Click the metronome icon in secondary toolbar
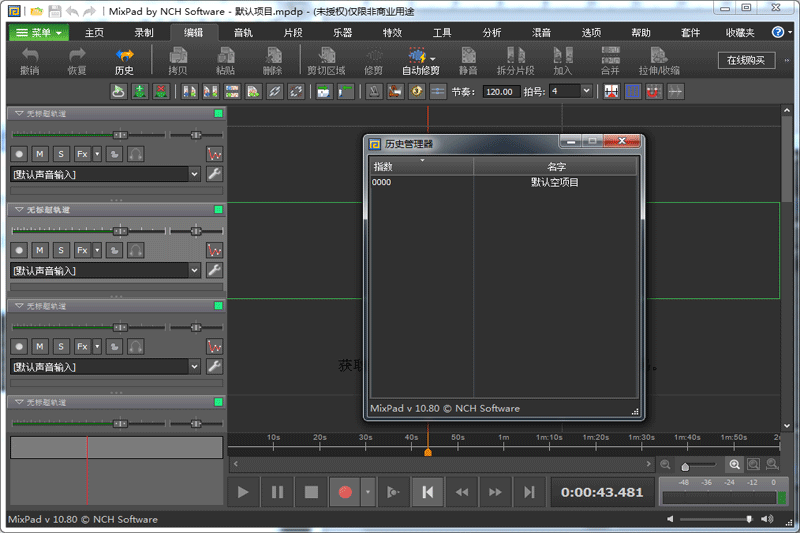The image size is (800, 533). (374, 92)
